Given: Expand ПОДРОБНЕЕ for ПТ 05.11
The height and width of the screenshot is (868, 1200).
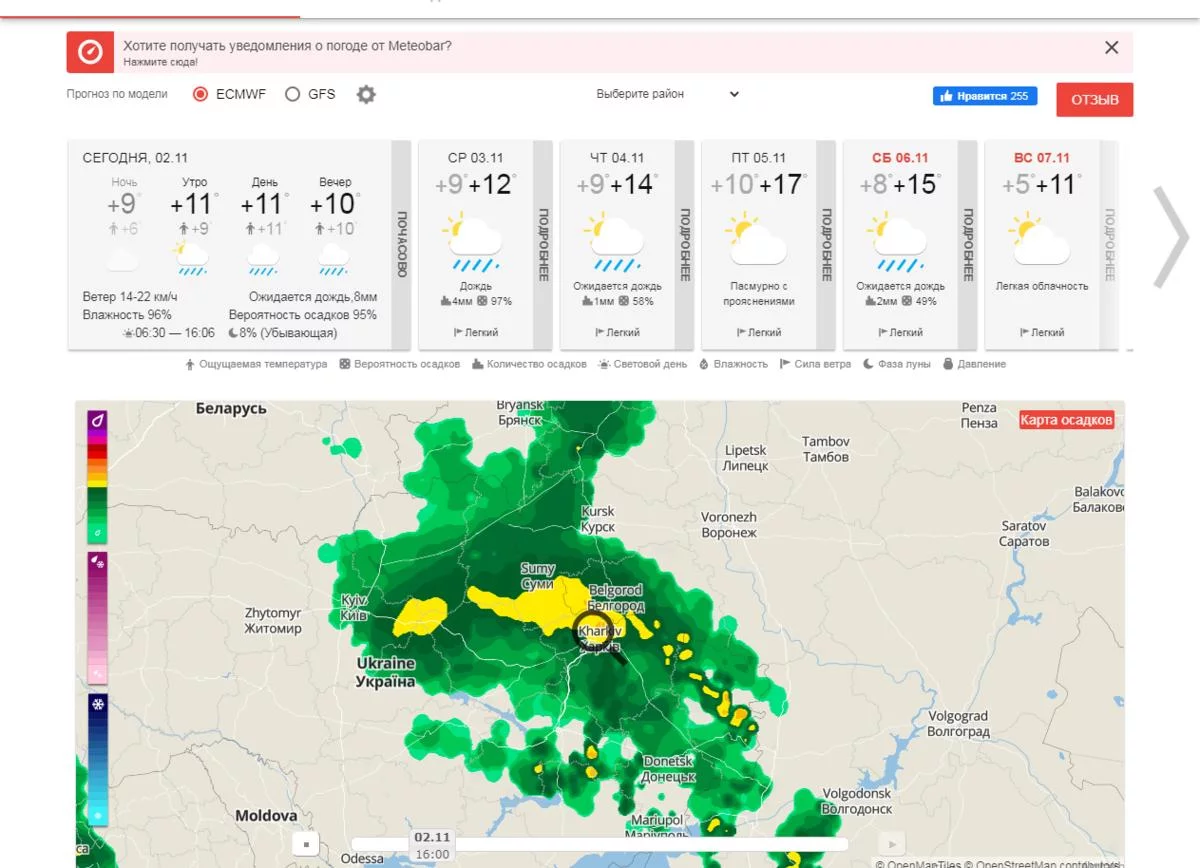Looking at the screenshot, I should [827, 245].
